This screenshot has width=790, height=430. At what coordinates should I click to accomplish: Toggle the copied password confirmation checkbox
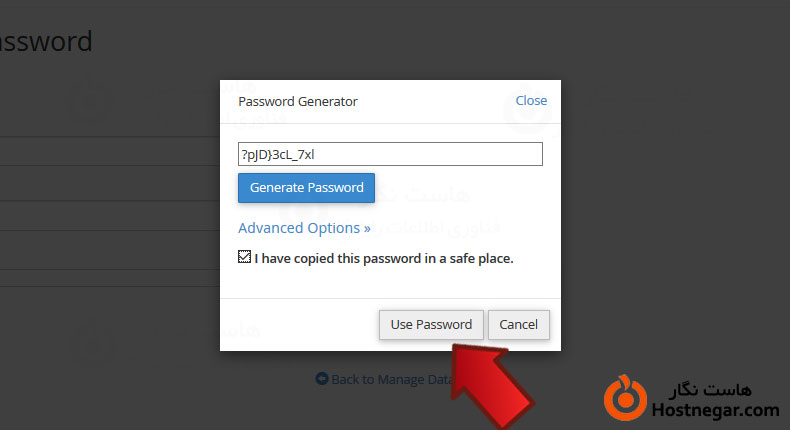tap(245, 257)
